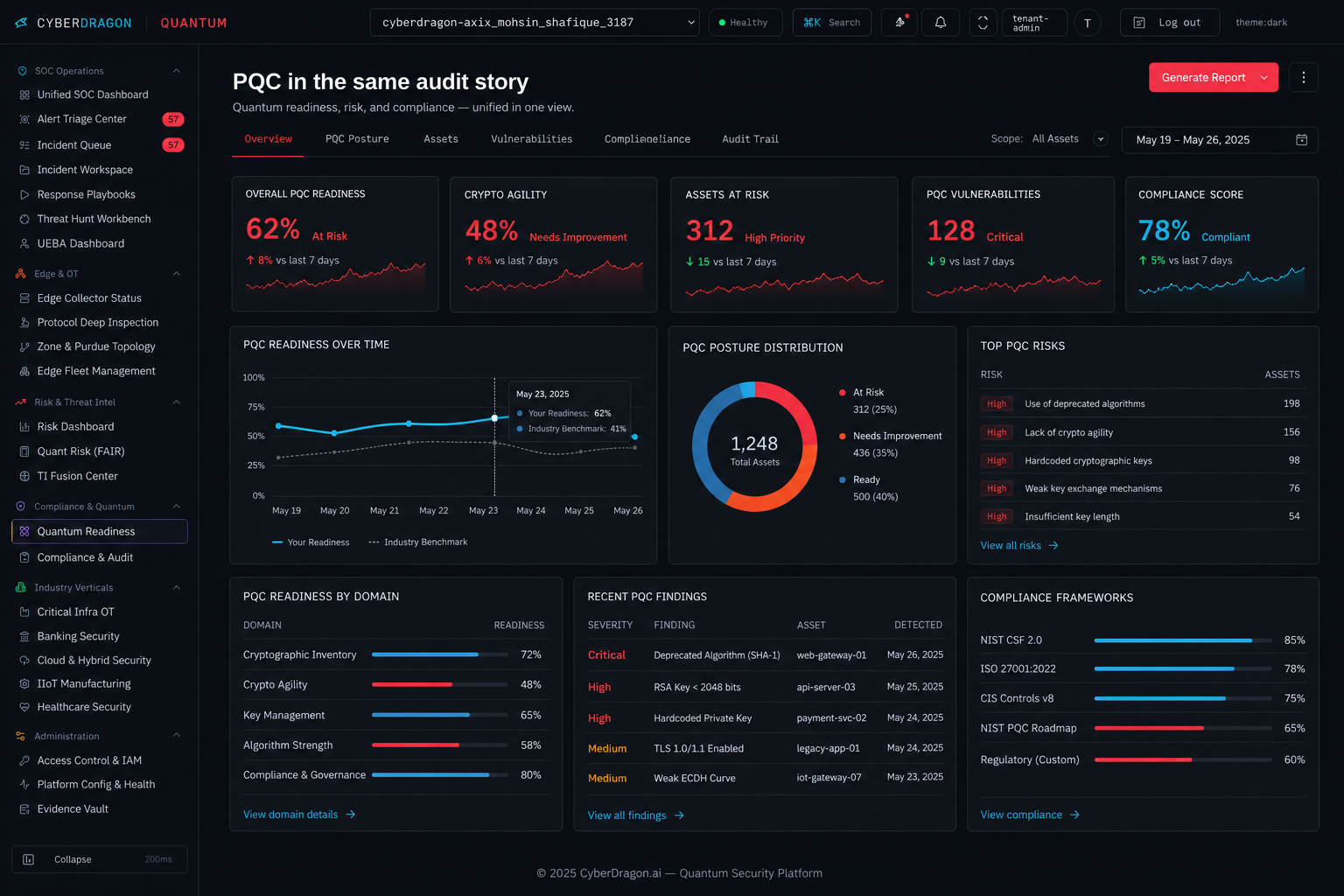Viewport: 1344px width, 896px height.
Task: Open the ⌘K Search button
Action: 832,23
